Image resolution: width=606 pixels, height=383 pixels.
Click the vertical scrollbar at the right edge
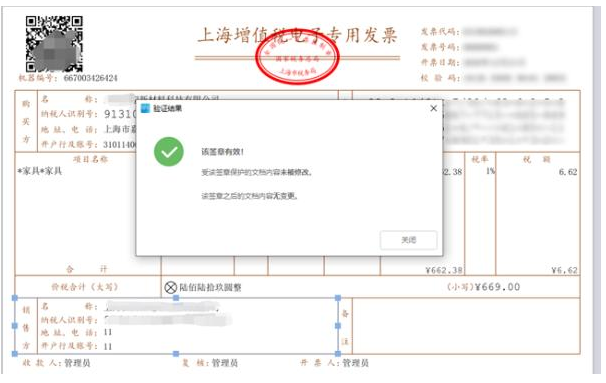coord(597,190)
